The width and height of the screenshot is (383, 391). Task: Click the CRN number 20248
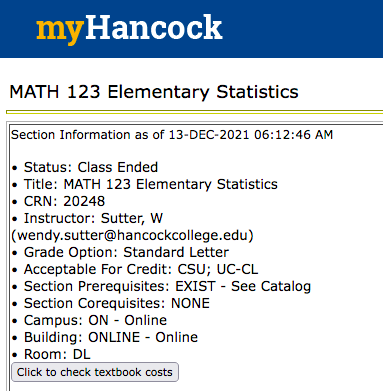[84, 201]
